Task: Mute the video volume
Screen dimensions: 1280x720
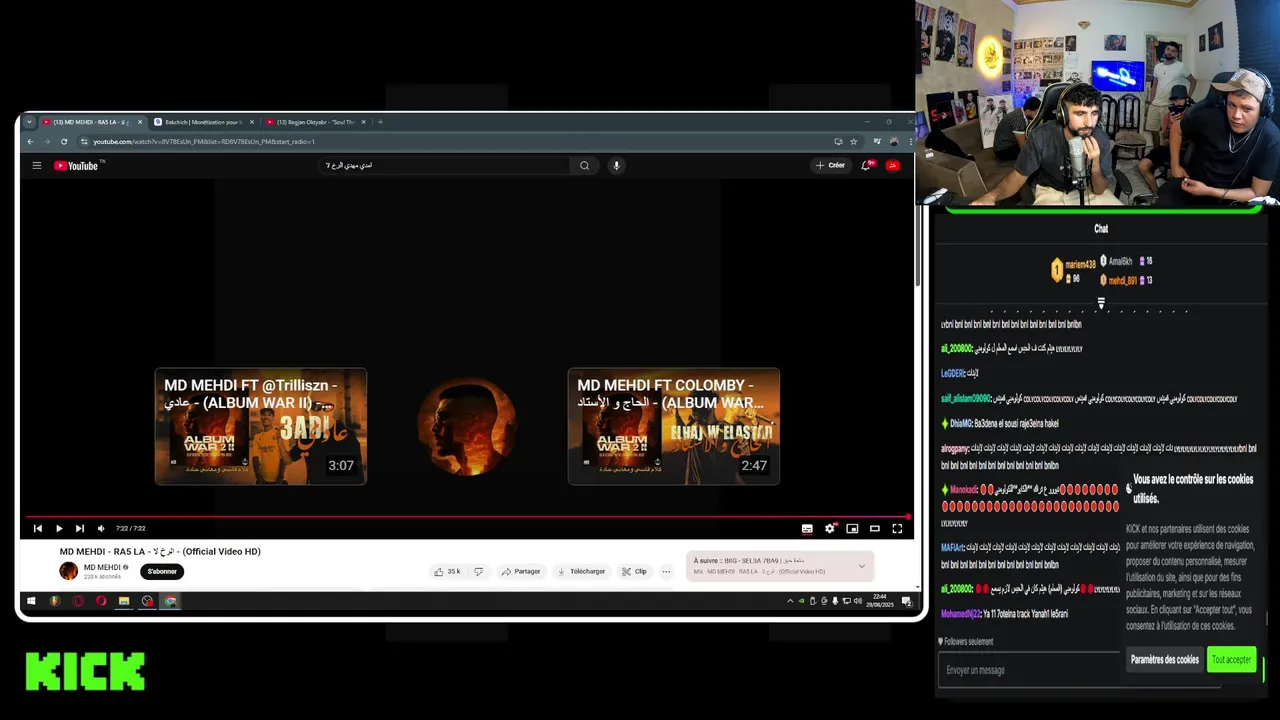Action: (101, 529)
